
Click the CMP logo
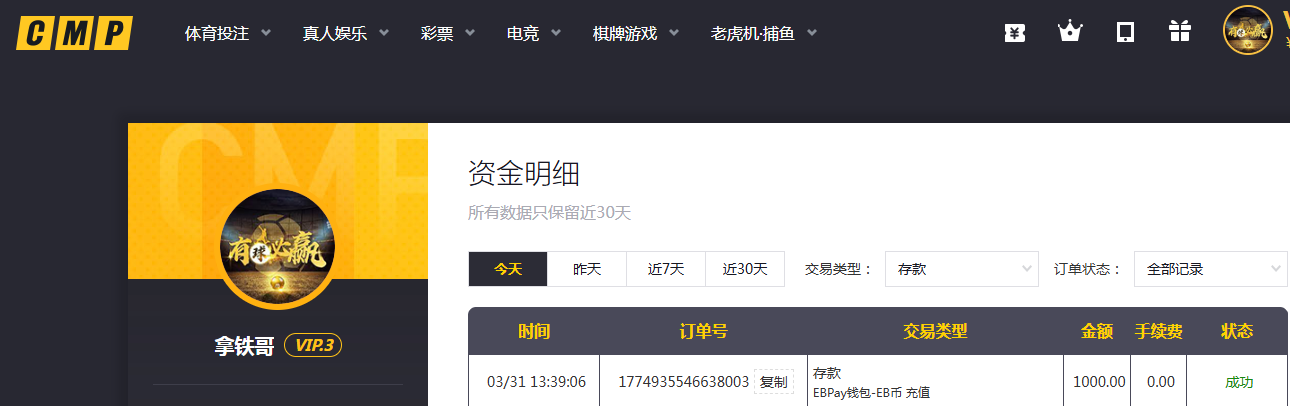[x=74, y=33]
